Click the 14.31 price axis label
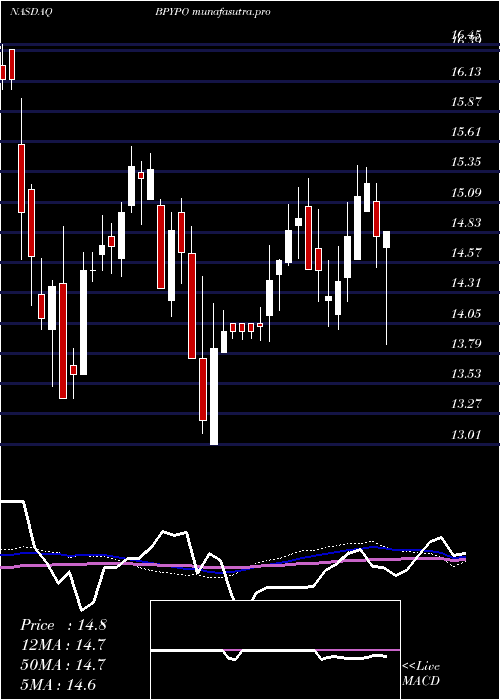This screenshot has width=500, height=700. point(467,283)
